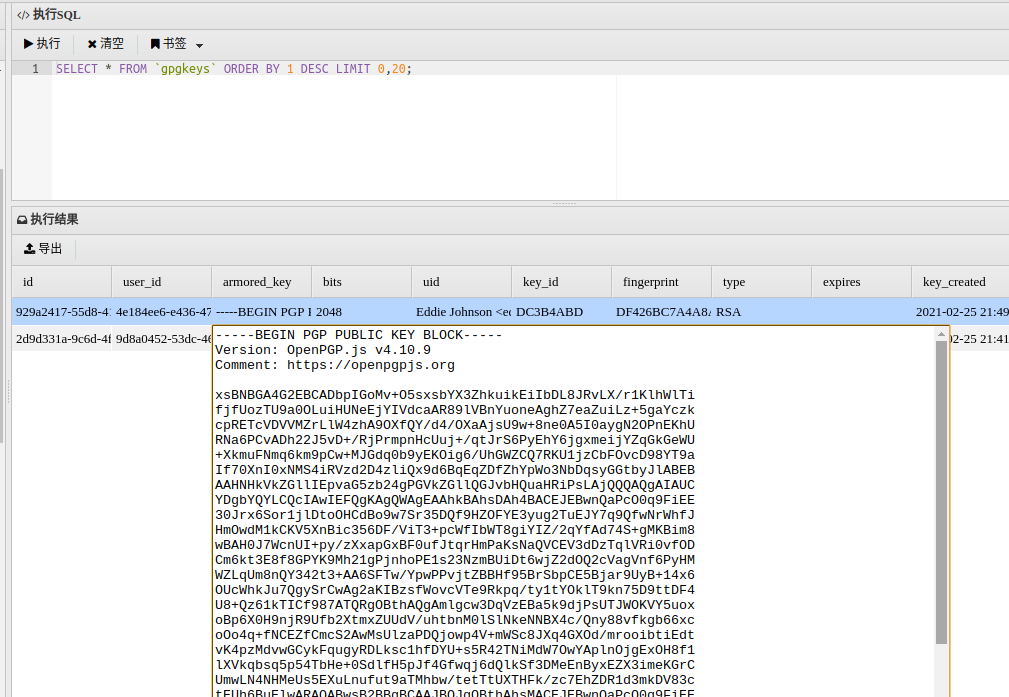Click the 执行SQL panel code icon

pyautogui.click(x=23, y=15)
